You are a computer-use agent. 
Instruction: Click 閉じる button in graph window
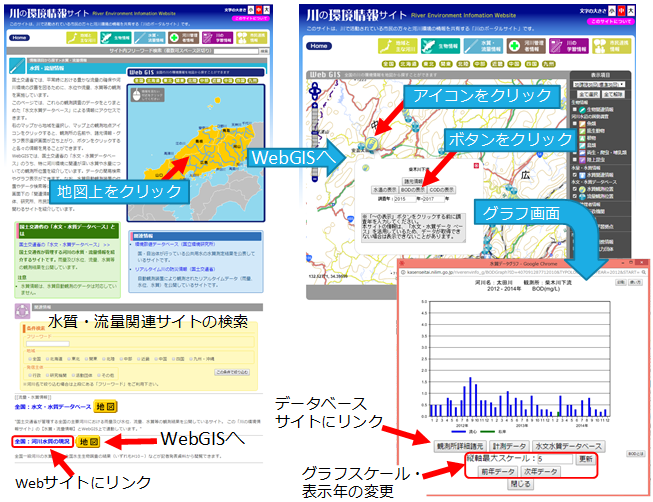coord(521,484)
